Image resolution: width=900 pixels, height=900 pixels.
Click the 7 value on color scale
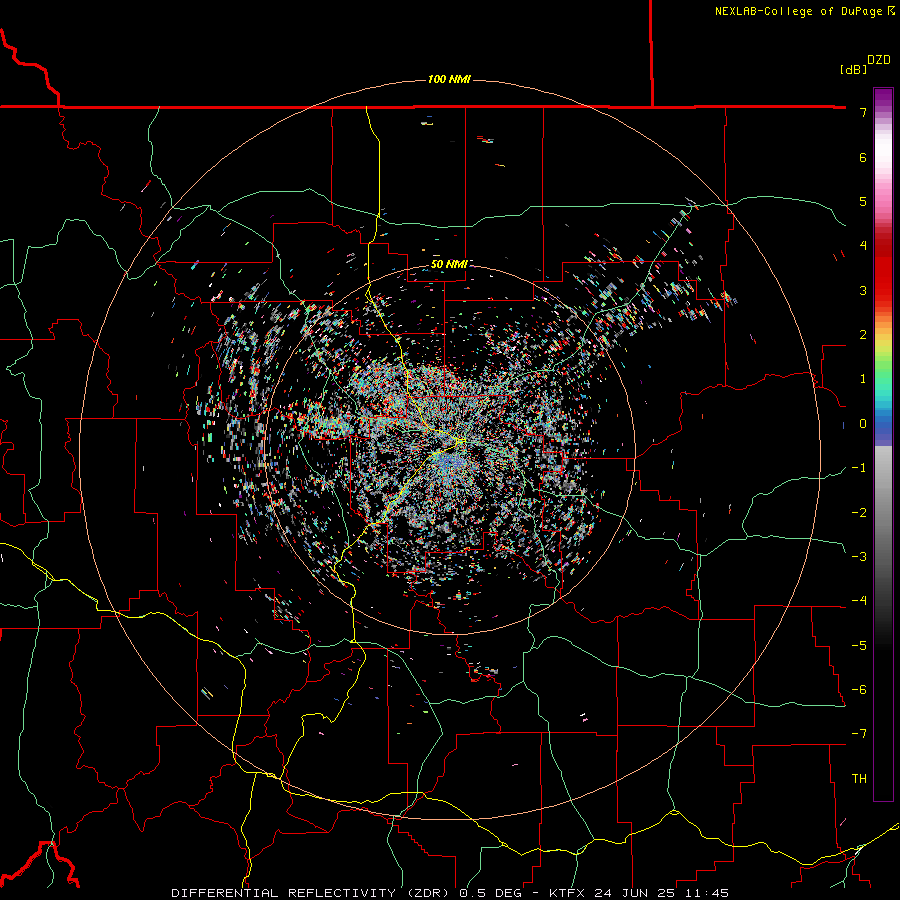(863, 112)
